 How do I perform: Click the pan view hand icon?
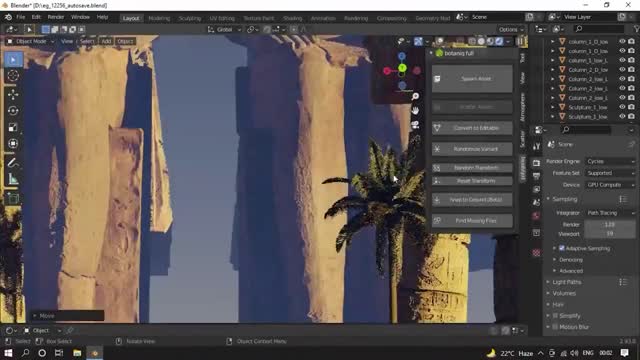415,111
